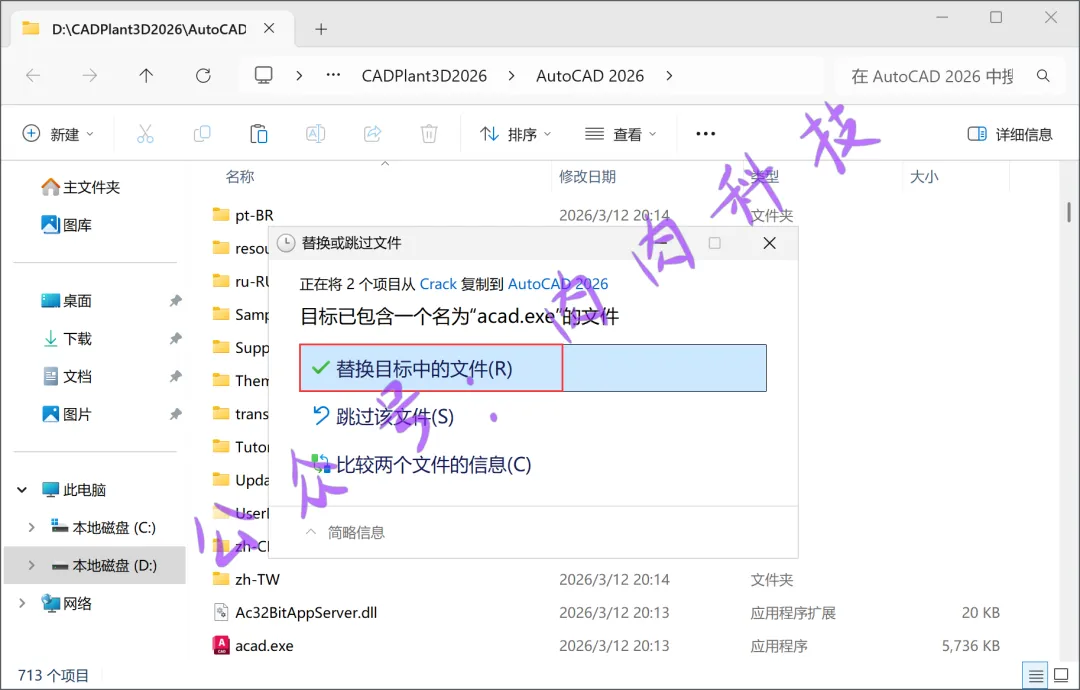Image resolution: width=1080 pixels, height=690 pixels.
Task: Expand chevron after AutoCAD 2026 breadcrumb
Action: [669, 76]
